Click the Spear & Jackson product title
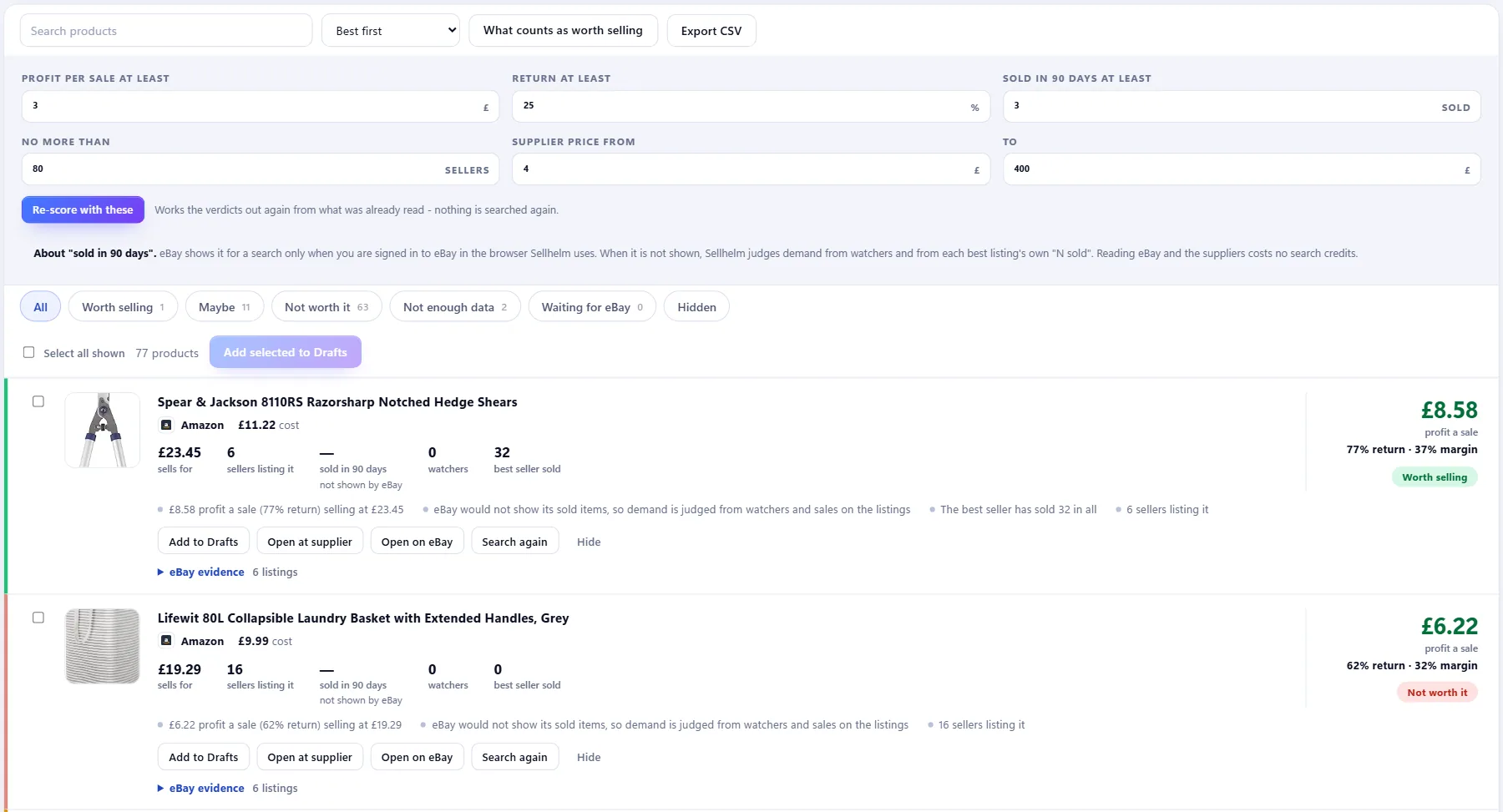Viewport: 1503px width, 812px height. click(337, 402)
